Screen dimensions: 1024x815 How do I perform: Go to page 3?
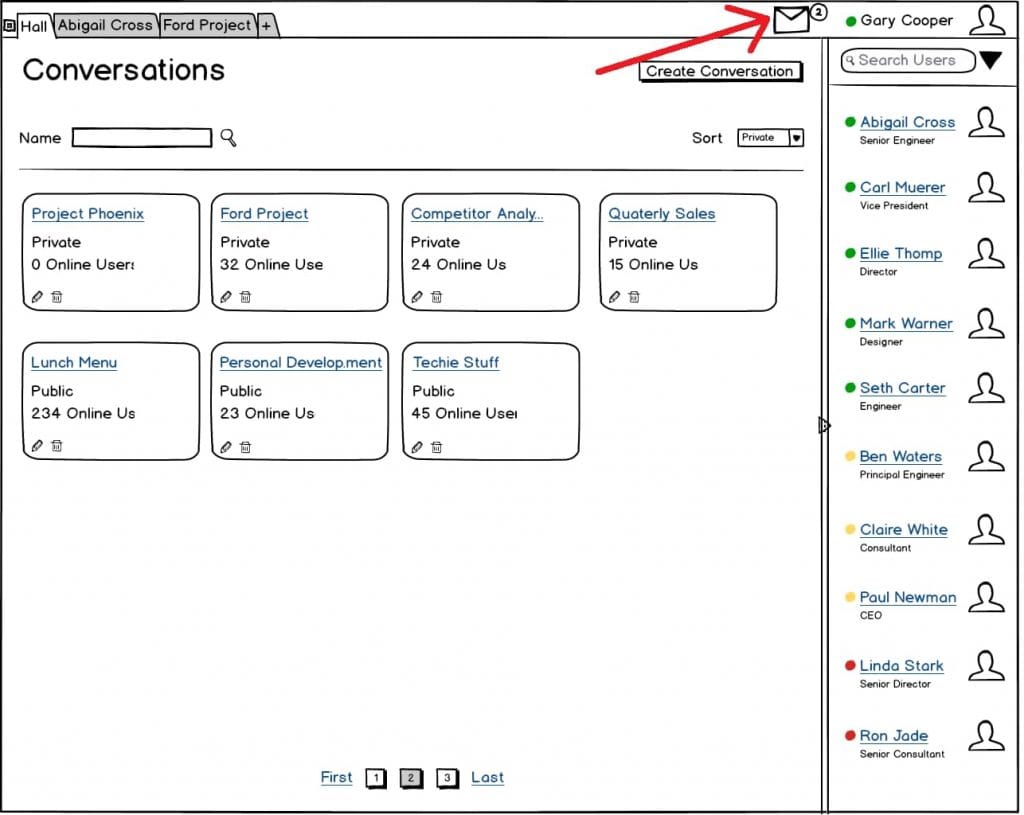pyautogui.click(x=447, y=778)
